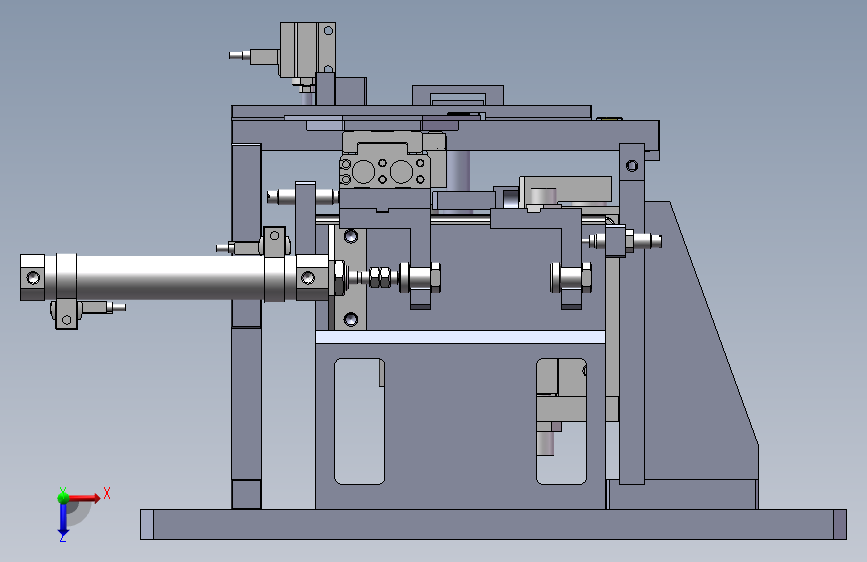Viewport: 867px width, 562px height.
Task: Select the long base plate under the assembly
Action: coord(493,524)
